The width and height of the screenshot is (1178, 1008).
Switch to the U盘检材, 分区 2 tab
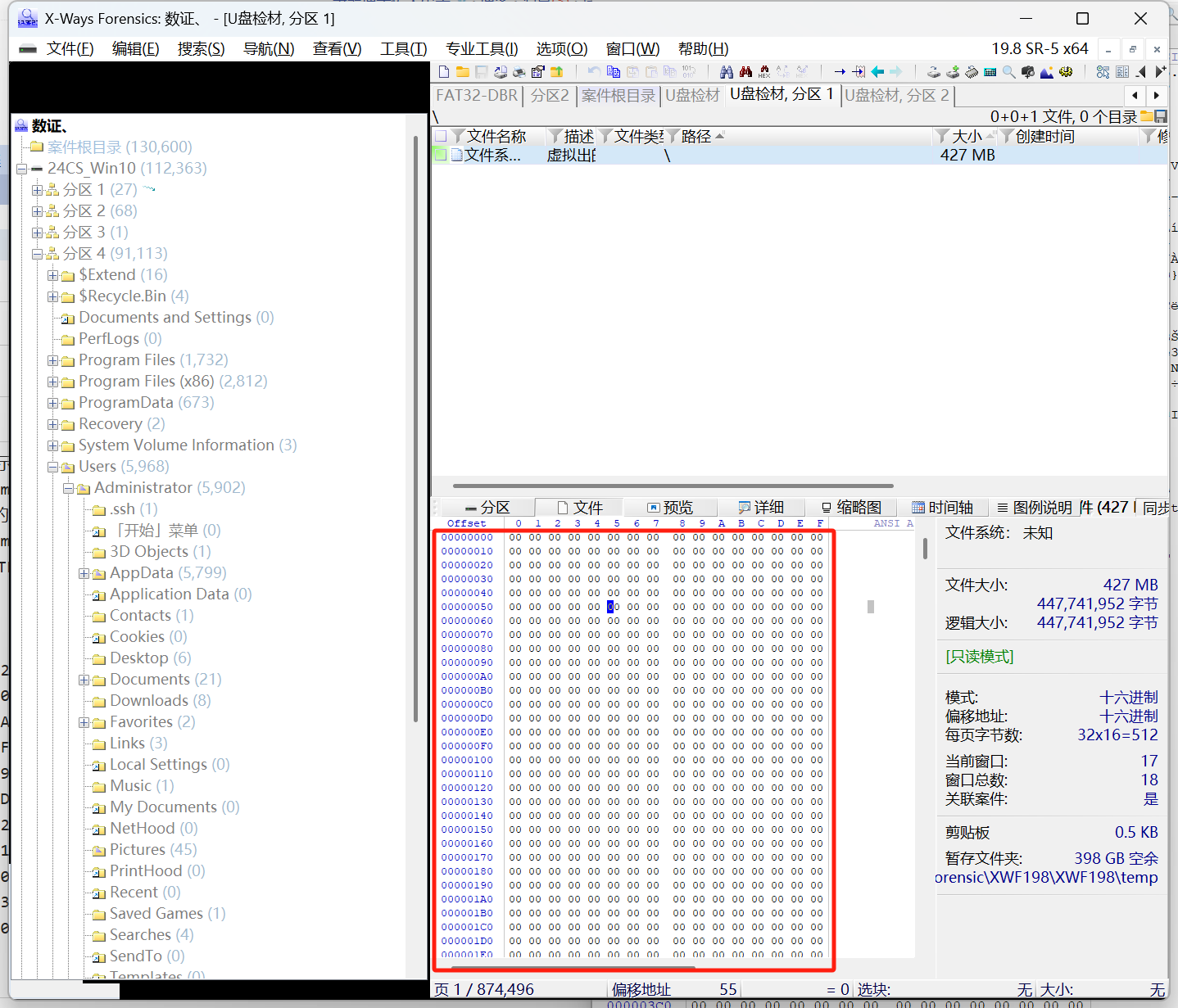[897, 96]
